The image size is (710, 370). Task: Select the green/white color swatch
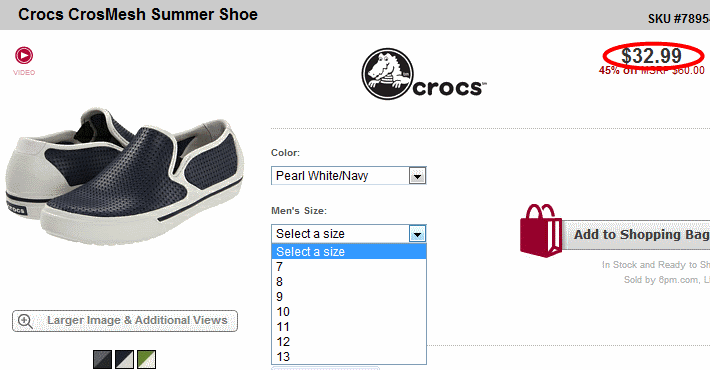point(147,359)
